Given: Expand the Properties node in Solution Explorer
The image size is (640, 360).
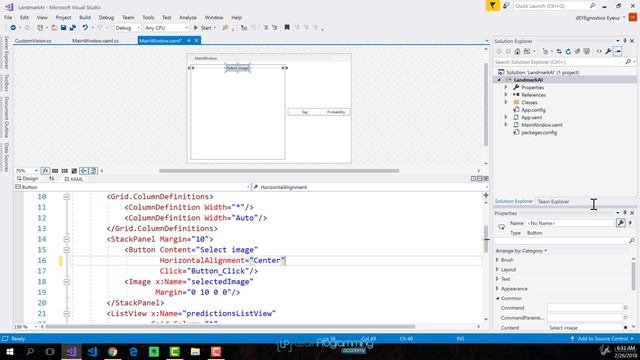Looking at the screenshot, I should pos(506,87).
